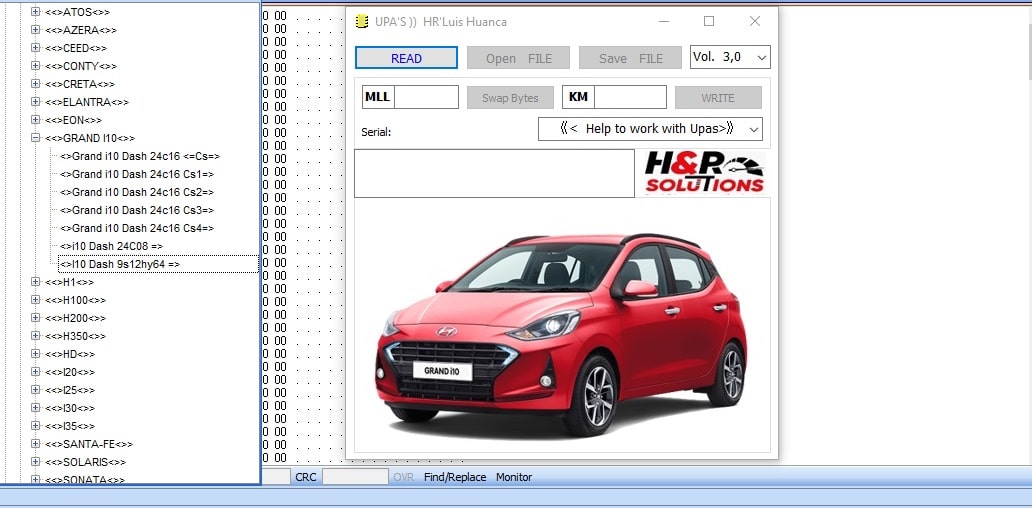Open the Help to work with Upas dropdown

click(x=650, y=129)
